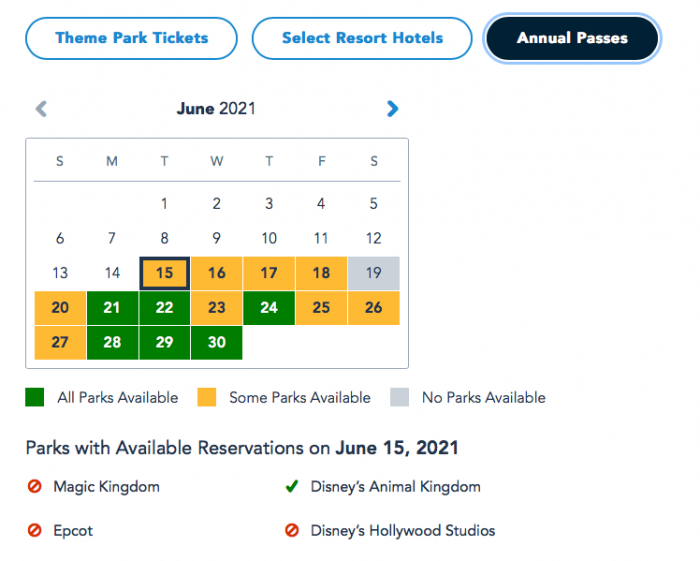Click the Animal Kingdom green checkmark icon
Screen dimensions: 700x561
click(x=292, y=487)
